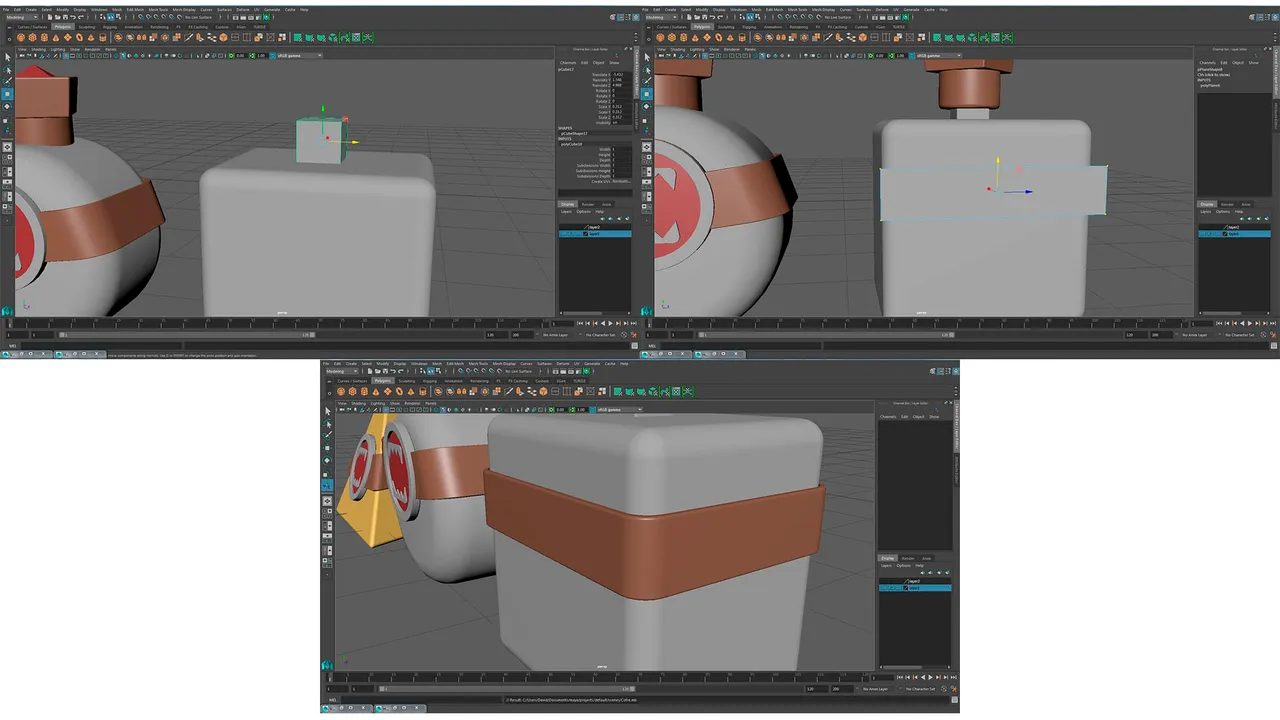Toggle Select by Component Type in top-left window

click(x=118, y=17)
